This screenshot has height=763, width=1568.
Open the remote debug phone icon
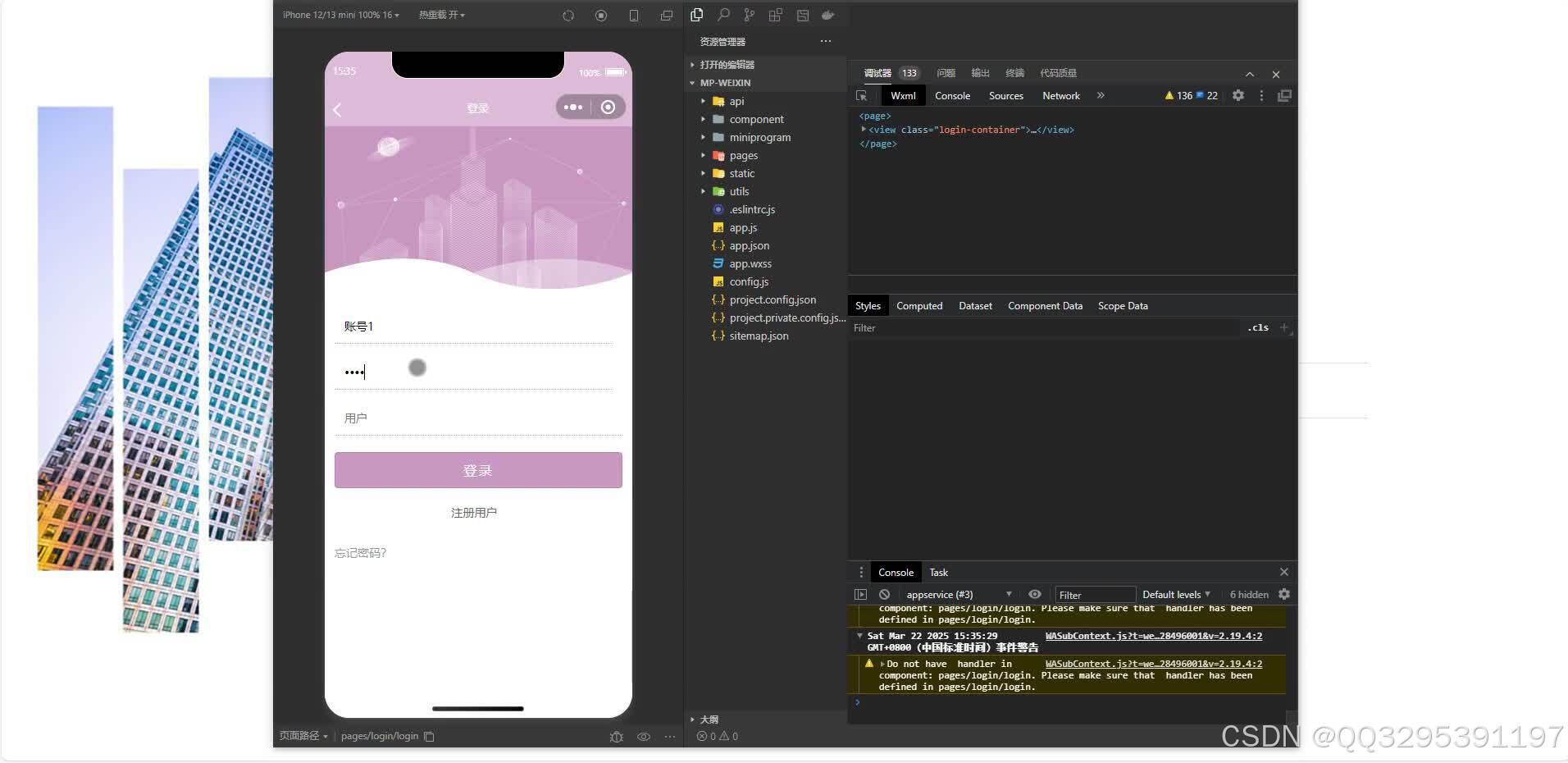point(633,15)
